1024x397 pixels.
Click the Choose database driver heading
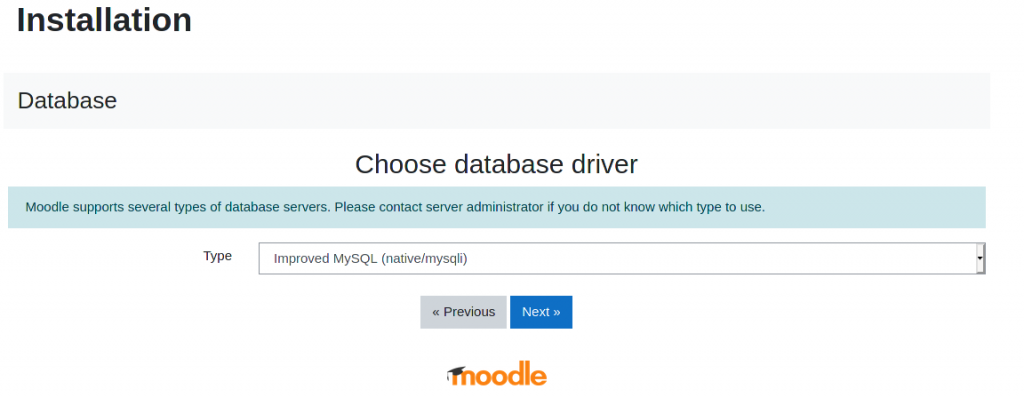tap(496, 164)
